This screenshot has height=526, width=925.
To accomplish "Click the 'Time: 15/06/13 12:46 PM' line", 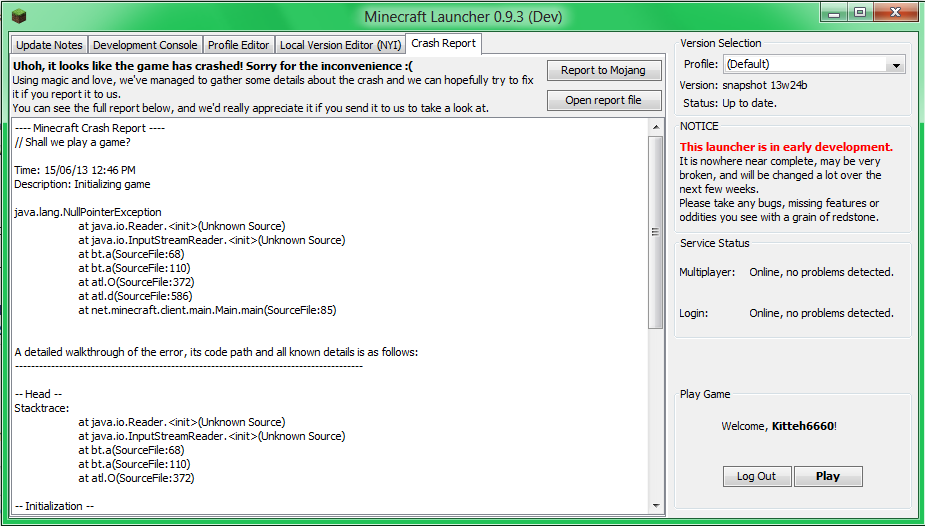I will click(x=75, y=170).
